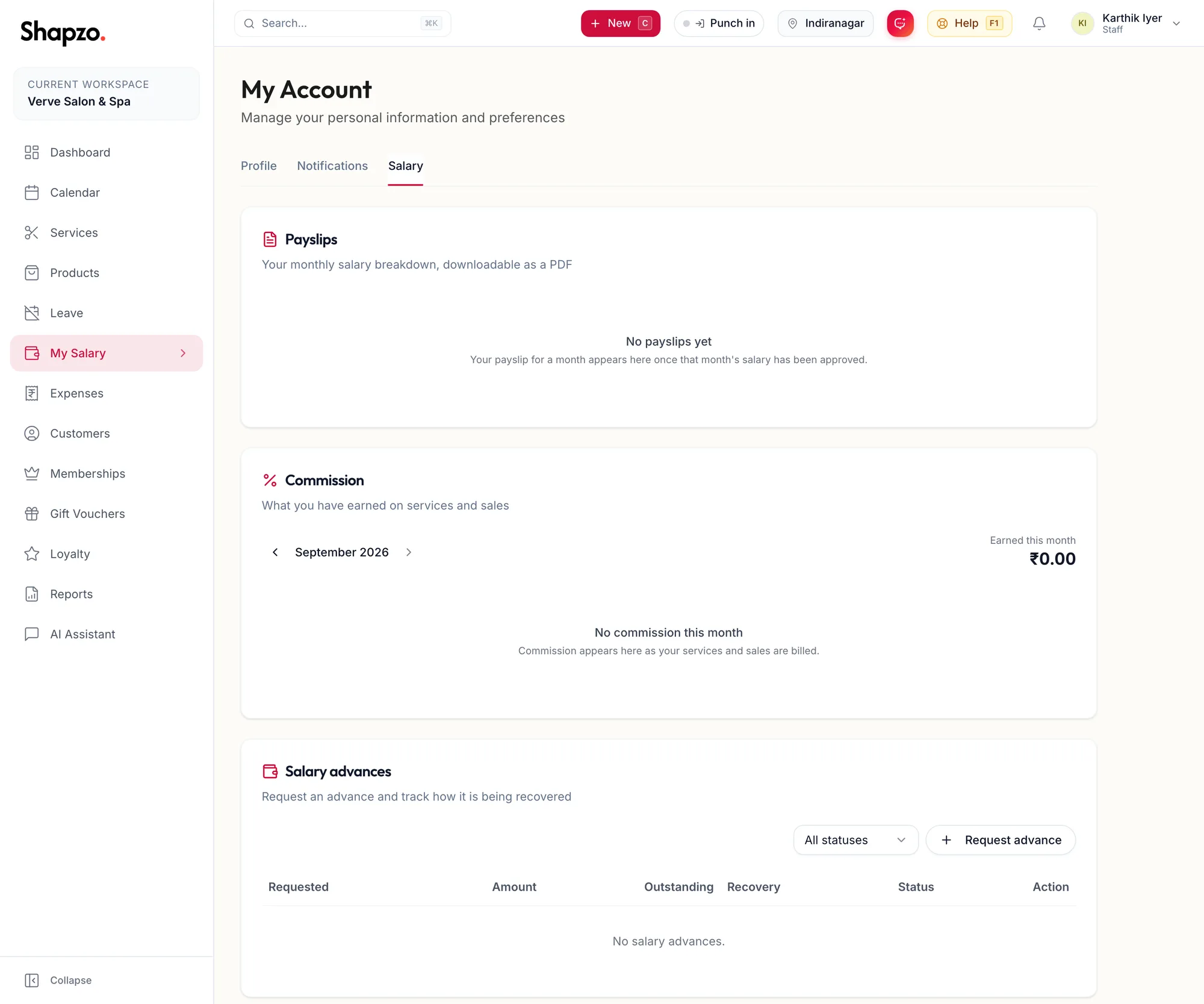Image resolution: width=1204 pixels, height=1004 pixels.
Task: Open the Leave page
Action: click(107, 313)
